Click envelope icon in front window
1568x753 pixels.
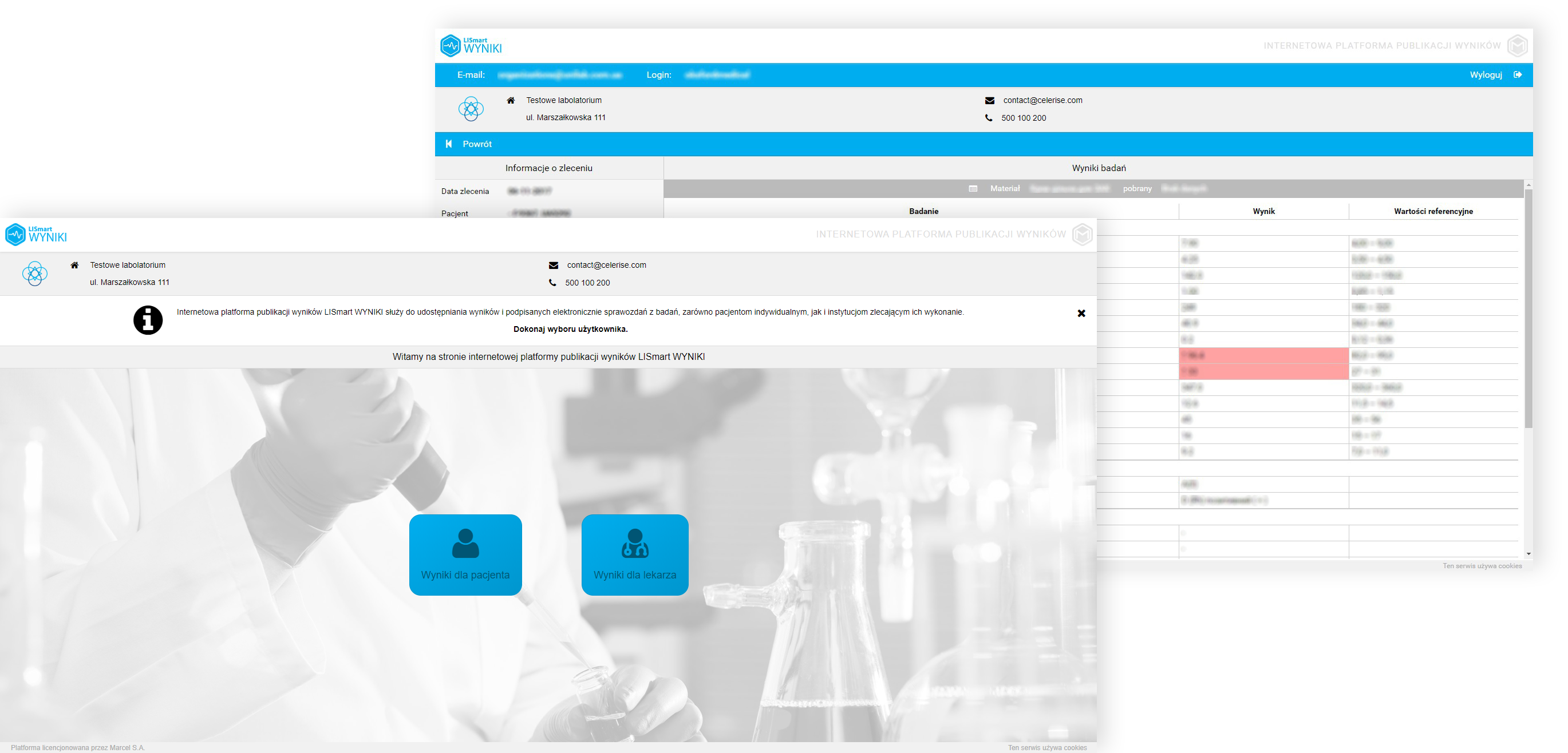click(554, 265)
